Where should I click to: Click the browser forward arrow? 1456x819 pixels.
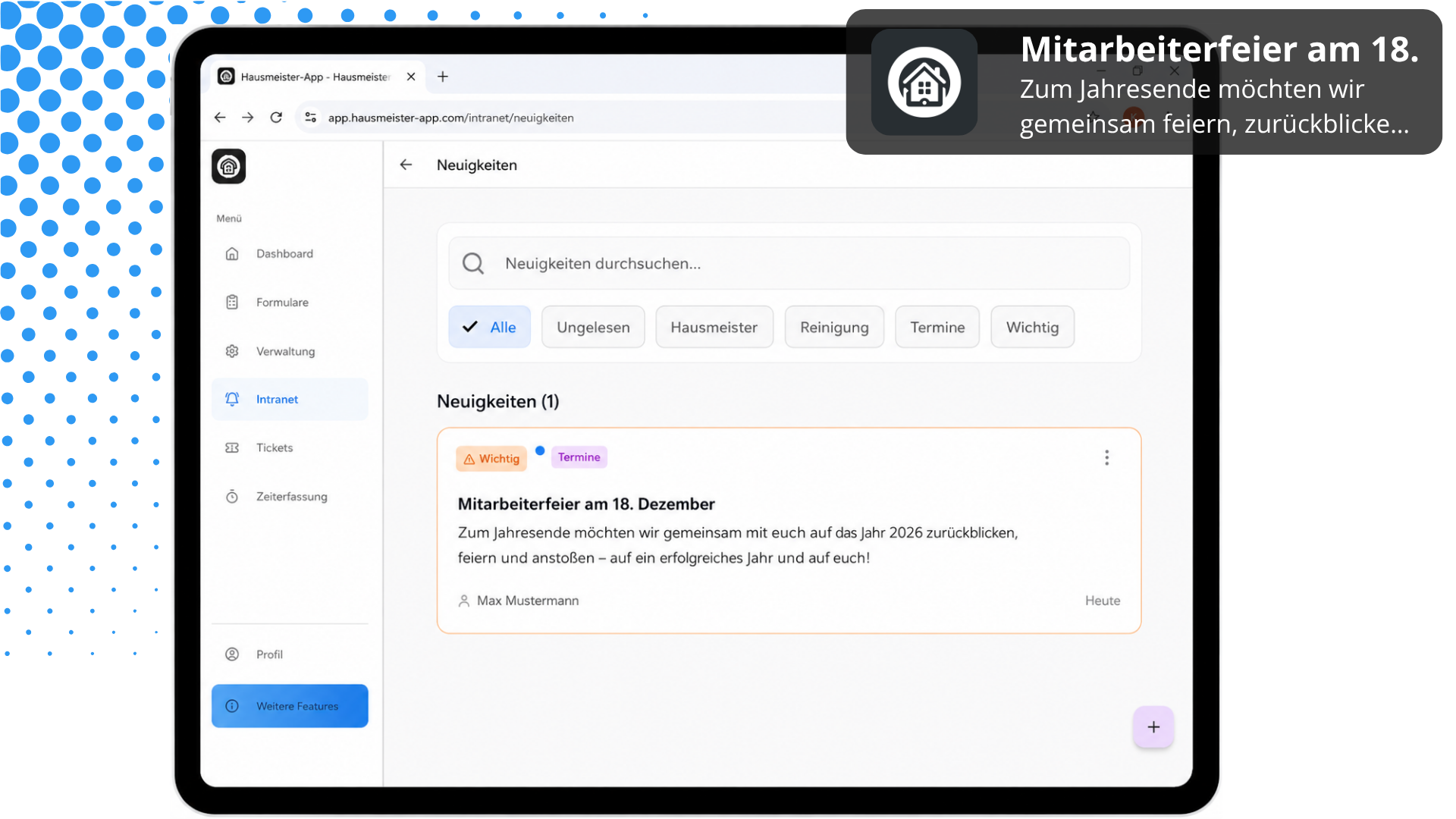tap(248, 118)
